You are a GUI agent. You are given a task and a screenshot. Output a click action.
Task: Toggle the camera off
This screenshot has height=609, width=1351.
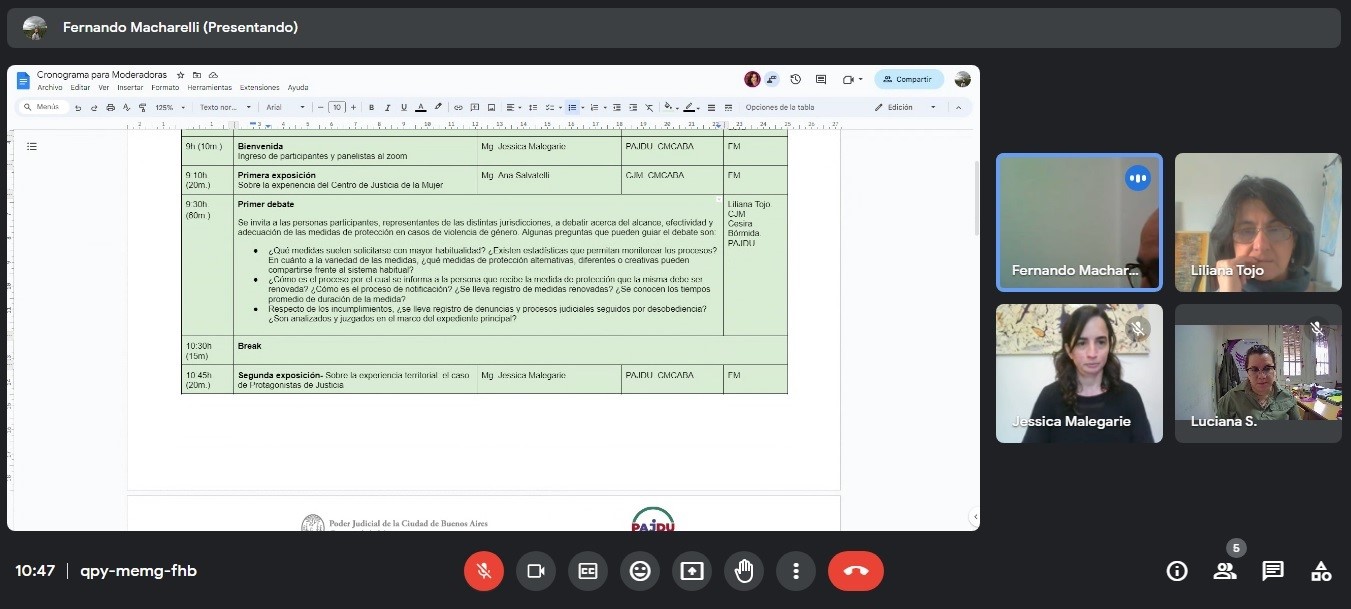536,571
